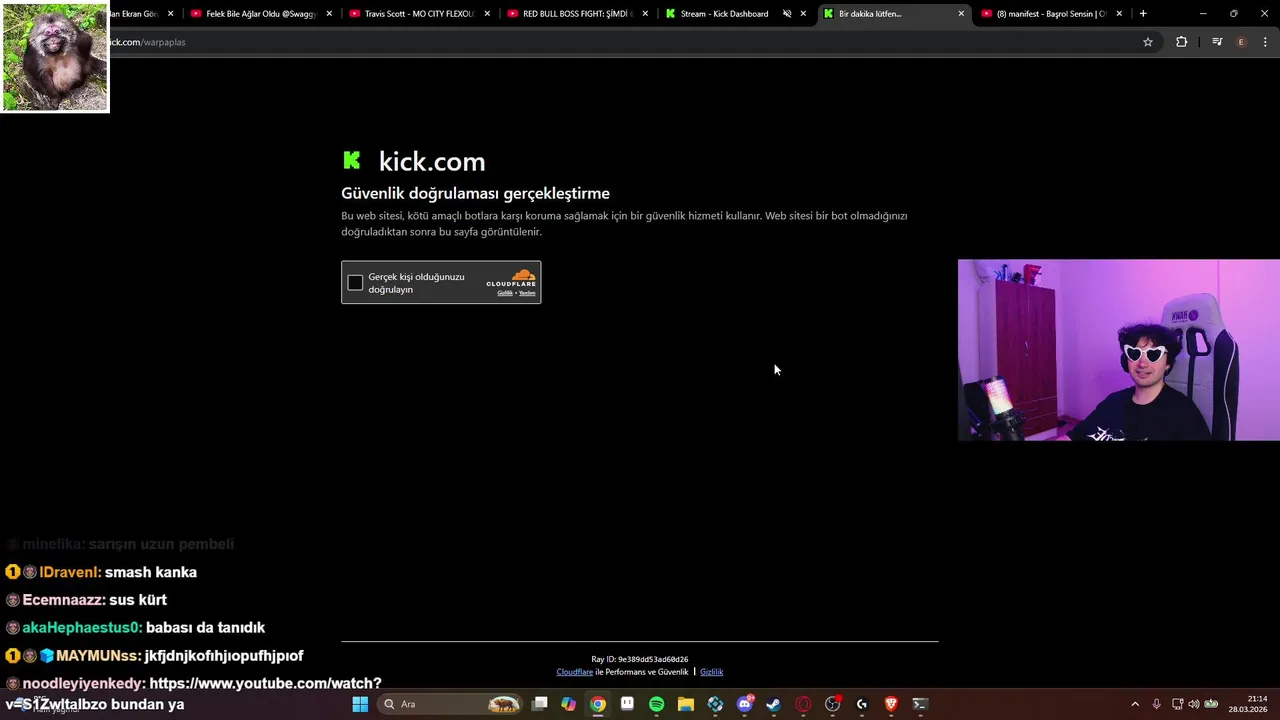
Task: Open Discord from the taskbar
Action: coord(744,704)
